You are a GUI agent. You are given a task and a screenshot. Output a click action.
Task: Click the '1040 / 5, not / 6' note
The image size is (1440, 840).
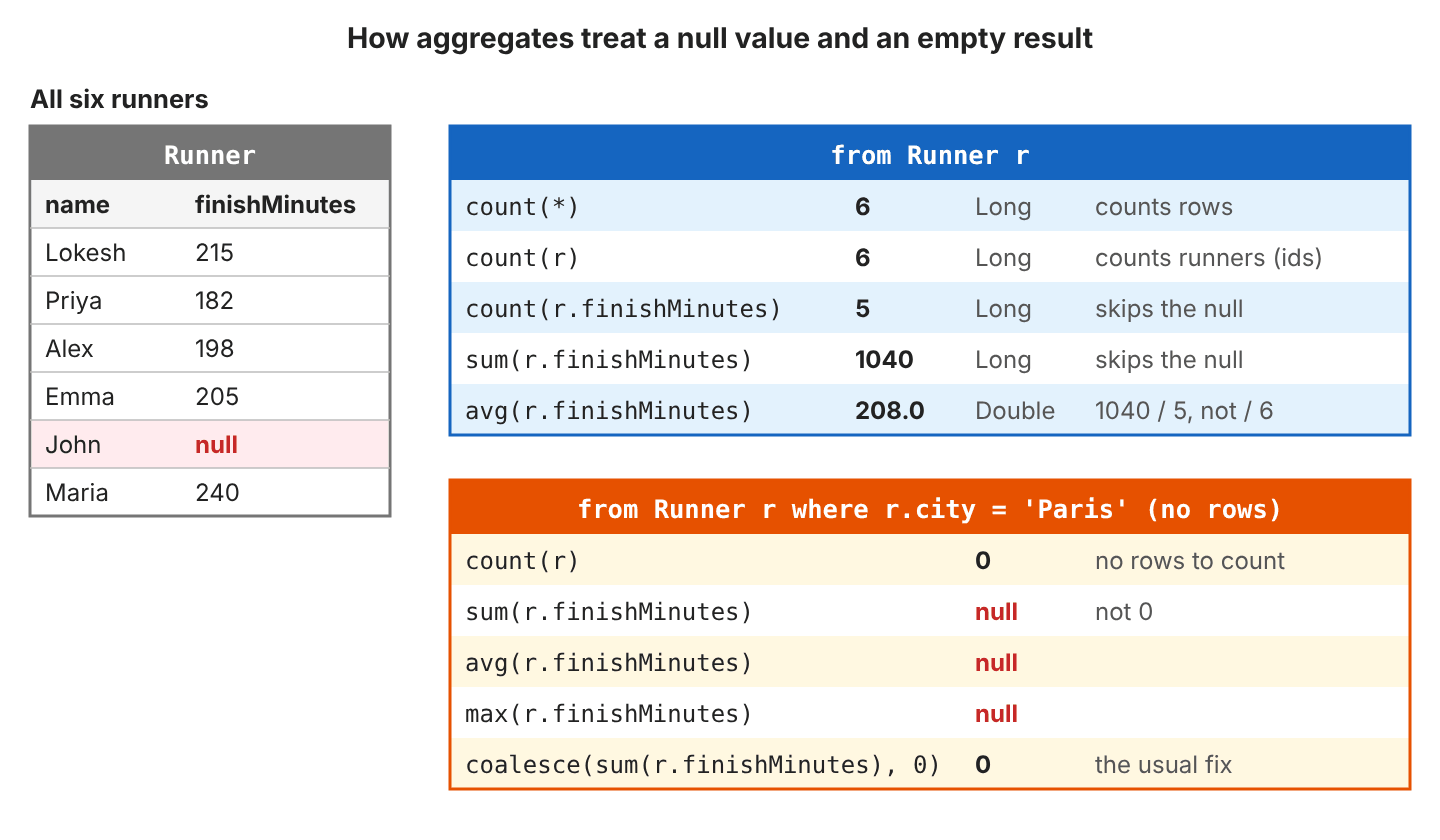coord(1184,411)
